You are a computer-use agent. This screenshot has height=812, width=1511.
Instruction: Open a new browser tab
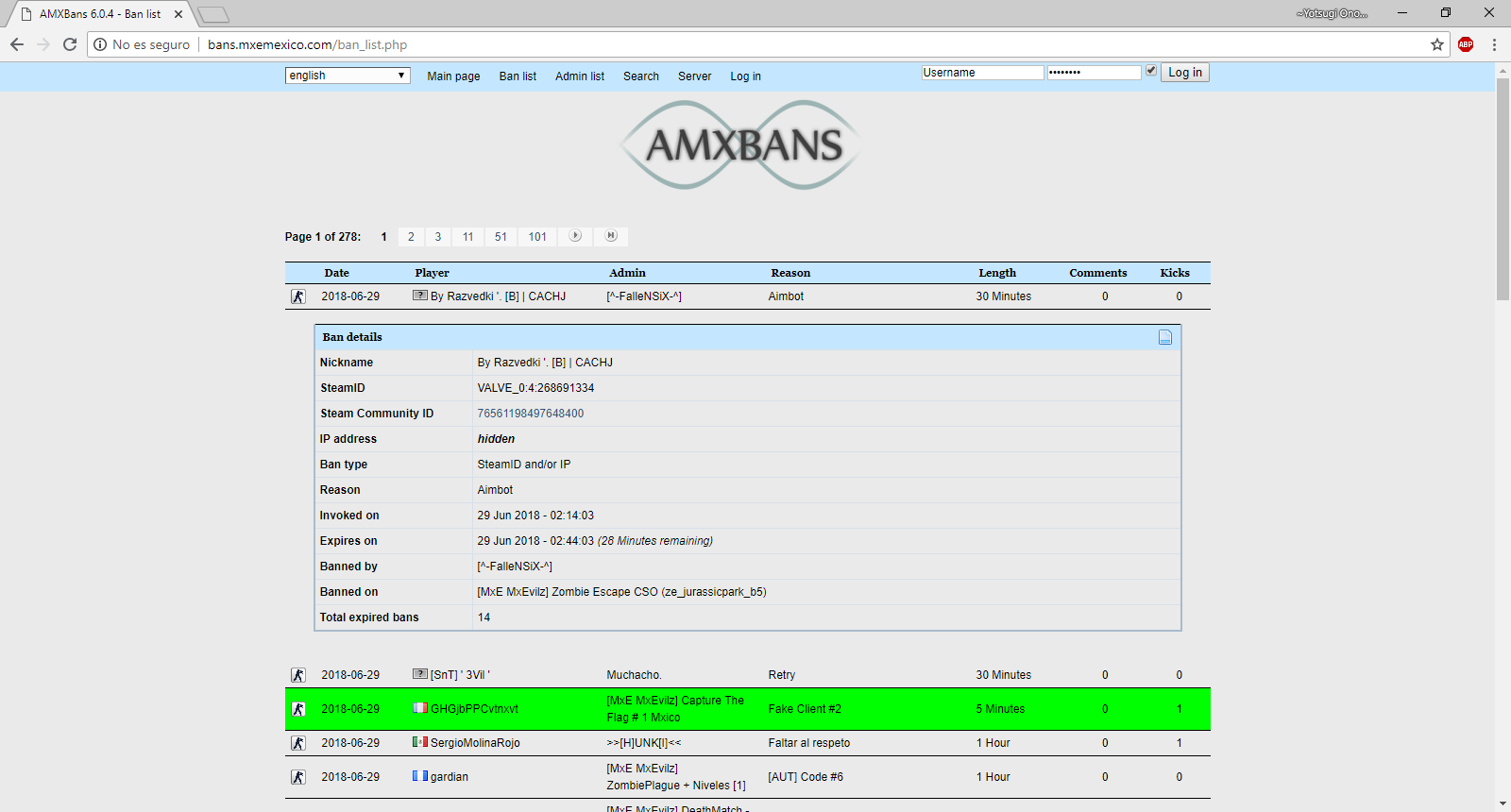213,14
